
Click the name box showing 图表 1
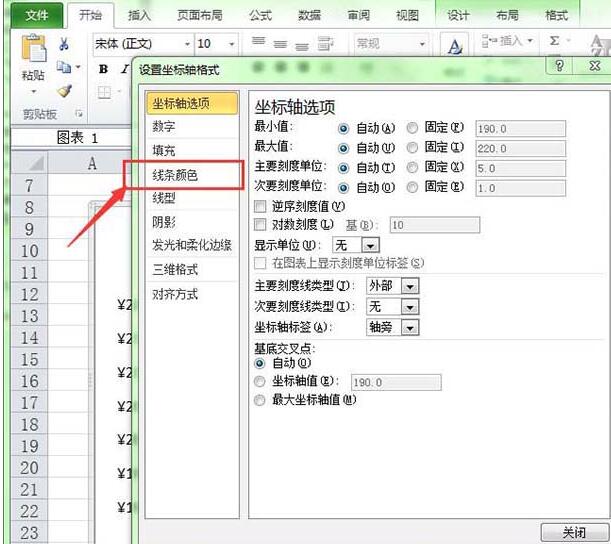(x=72, y=138)
